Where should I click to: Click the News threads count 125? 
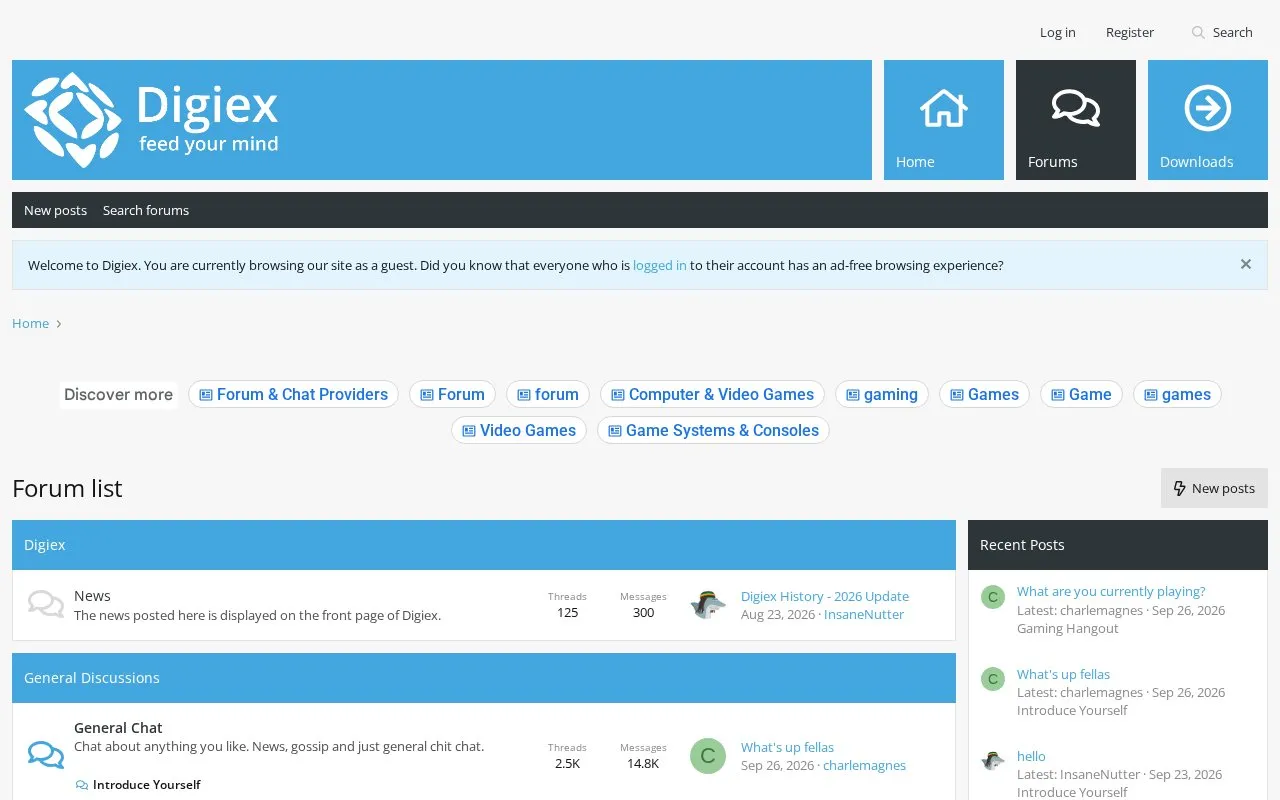(x=567, y=612)
